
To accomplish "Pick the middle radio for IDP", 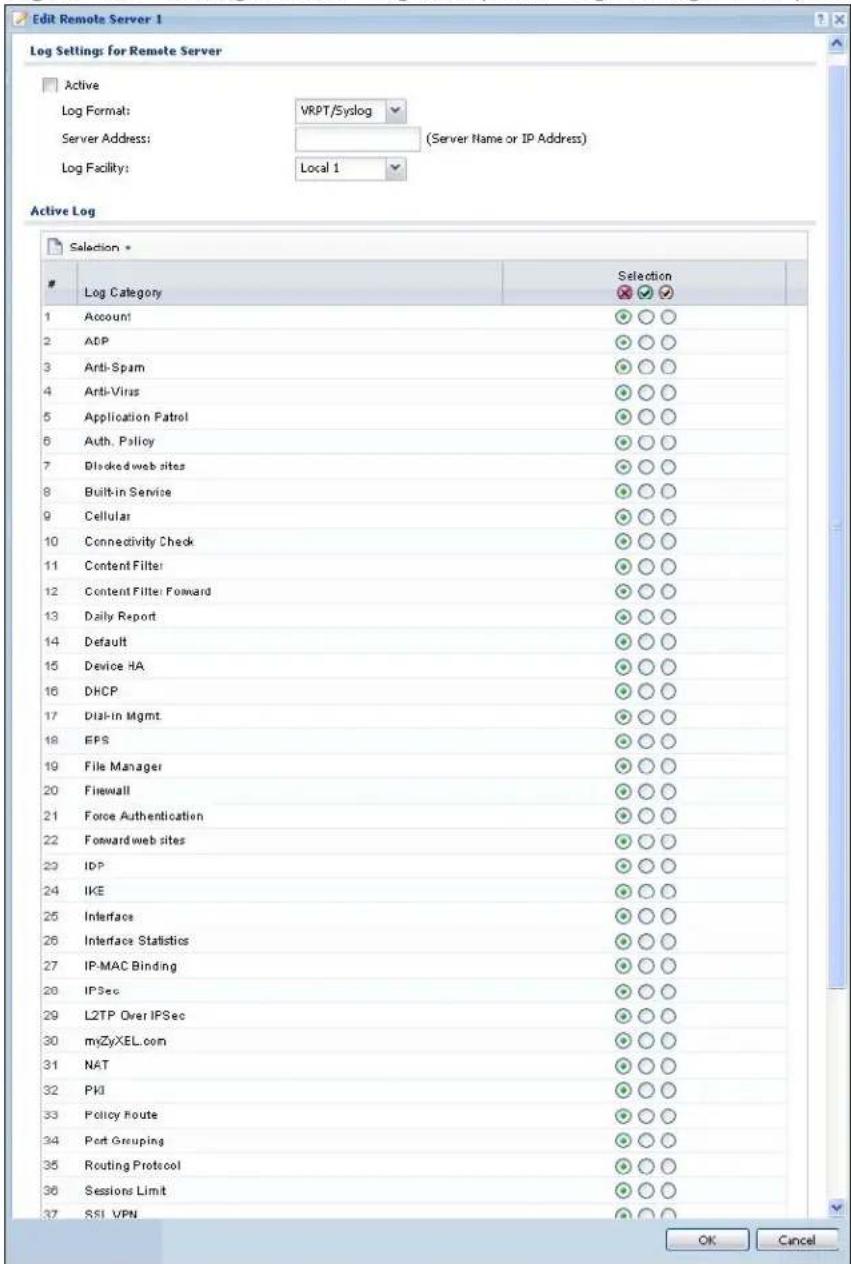I will point(648,866).
